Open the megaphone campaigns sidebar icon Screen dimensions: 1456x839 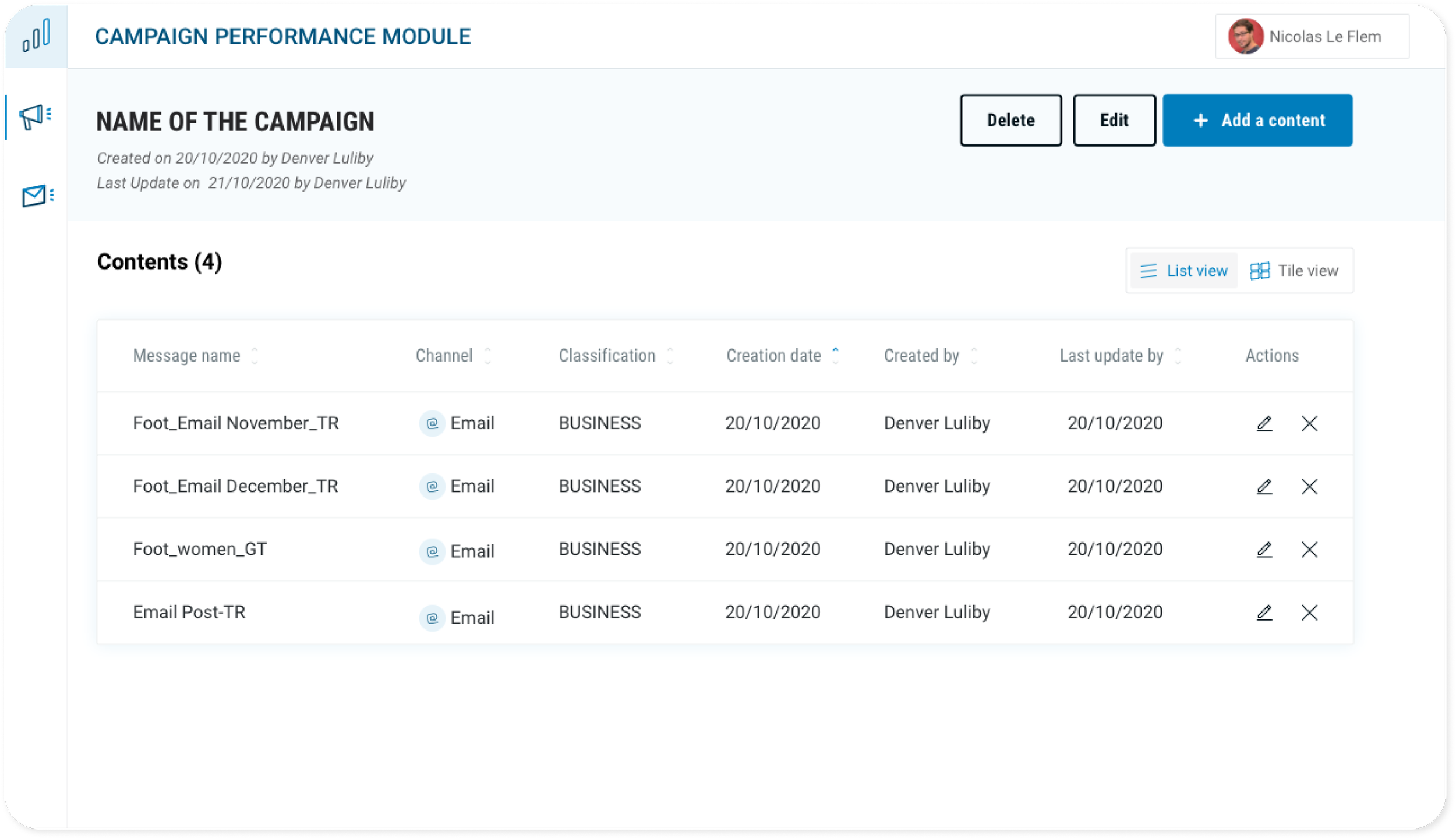(x=36, y=116)
